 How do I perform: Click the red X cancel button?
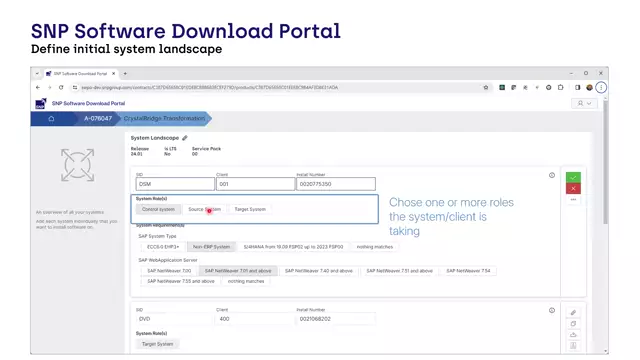(573, 188)
